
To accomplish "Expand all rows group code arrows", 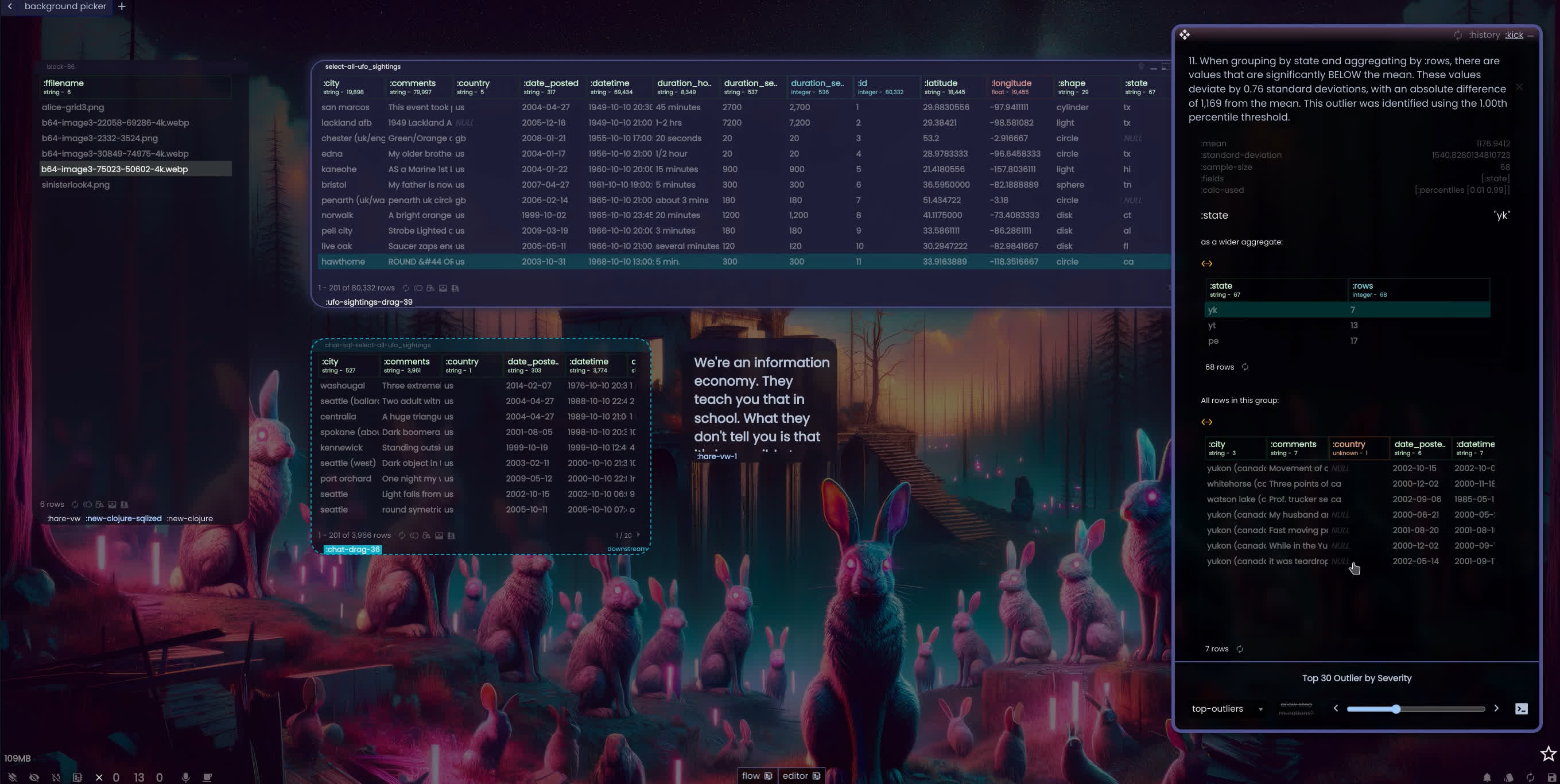I will [x=1206, y=422].
